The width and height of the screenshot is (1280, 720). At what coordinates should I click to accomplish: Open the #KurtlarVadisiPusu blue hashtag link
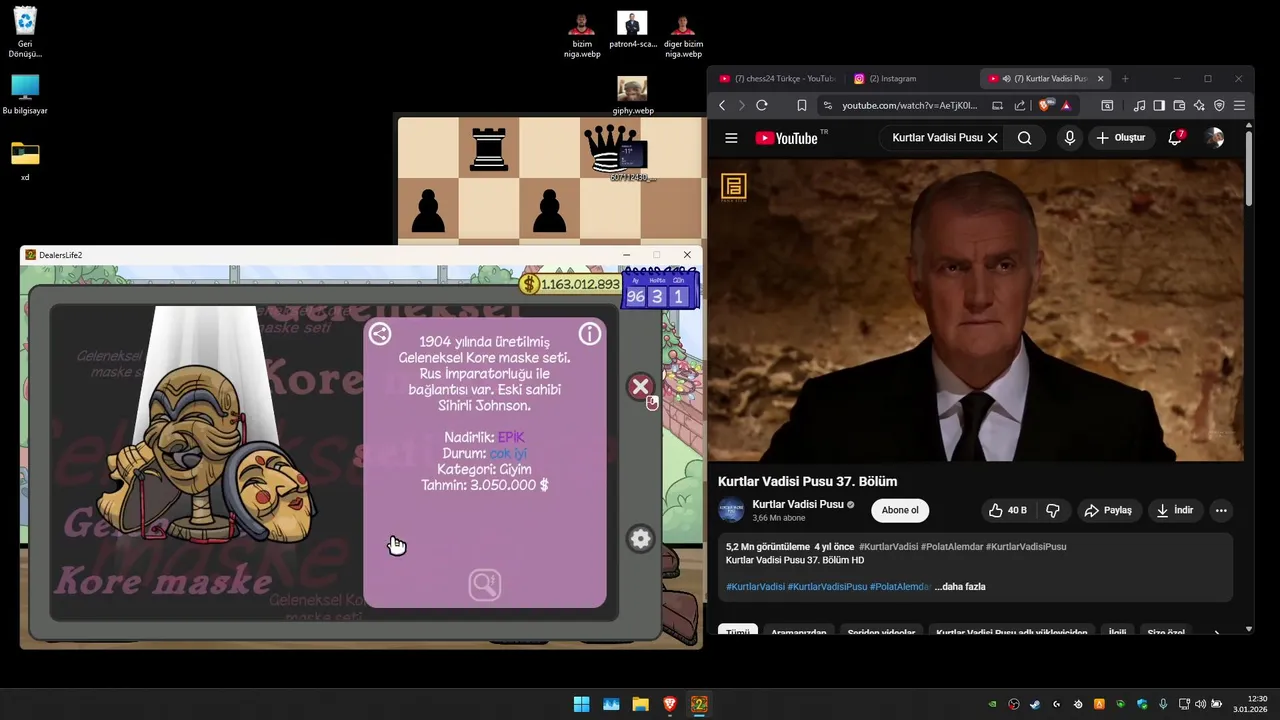[827, 587]
